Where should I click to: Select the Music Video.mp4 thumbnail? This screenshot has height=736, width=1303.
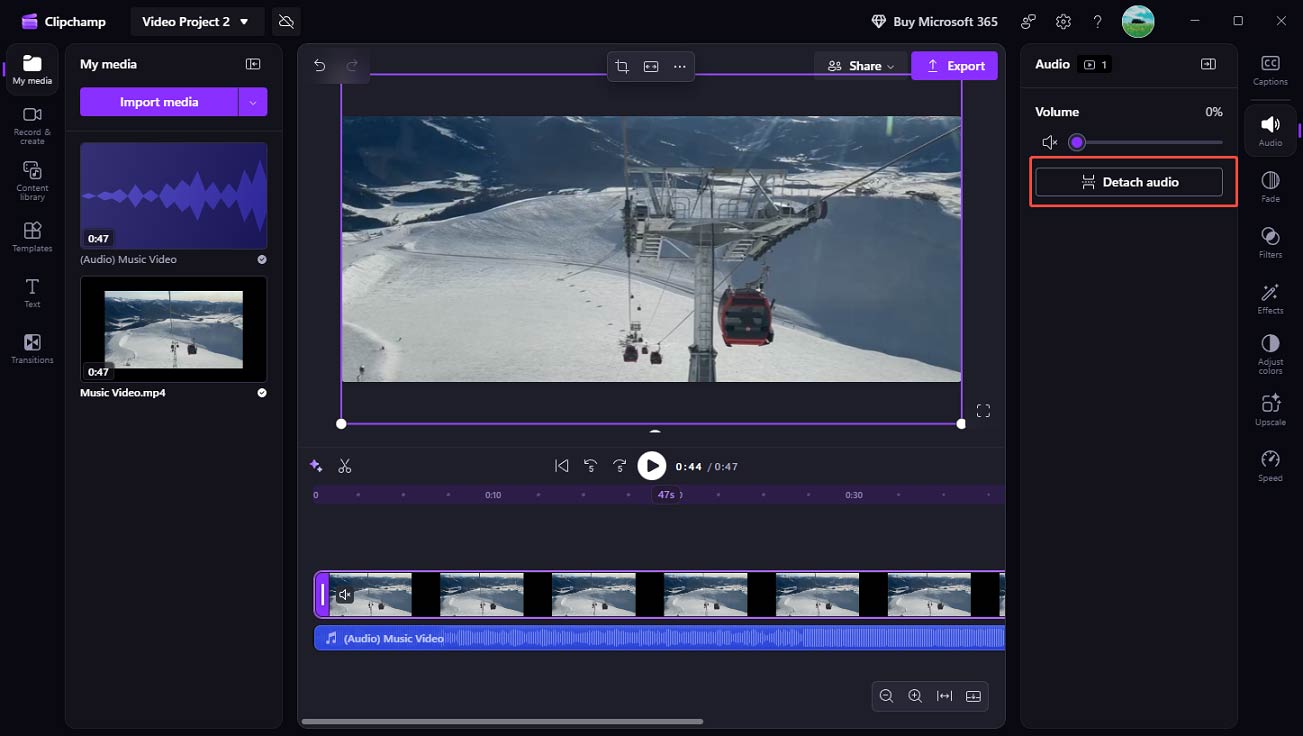point(173,329)
